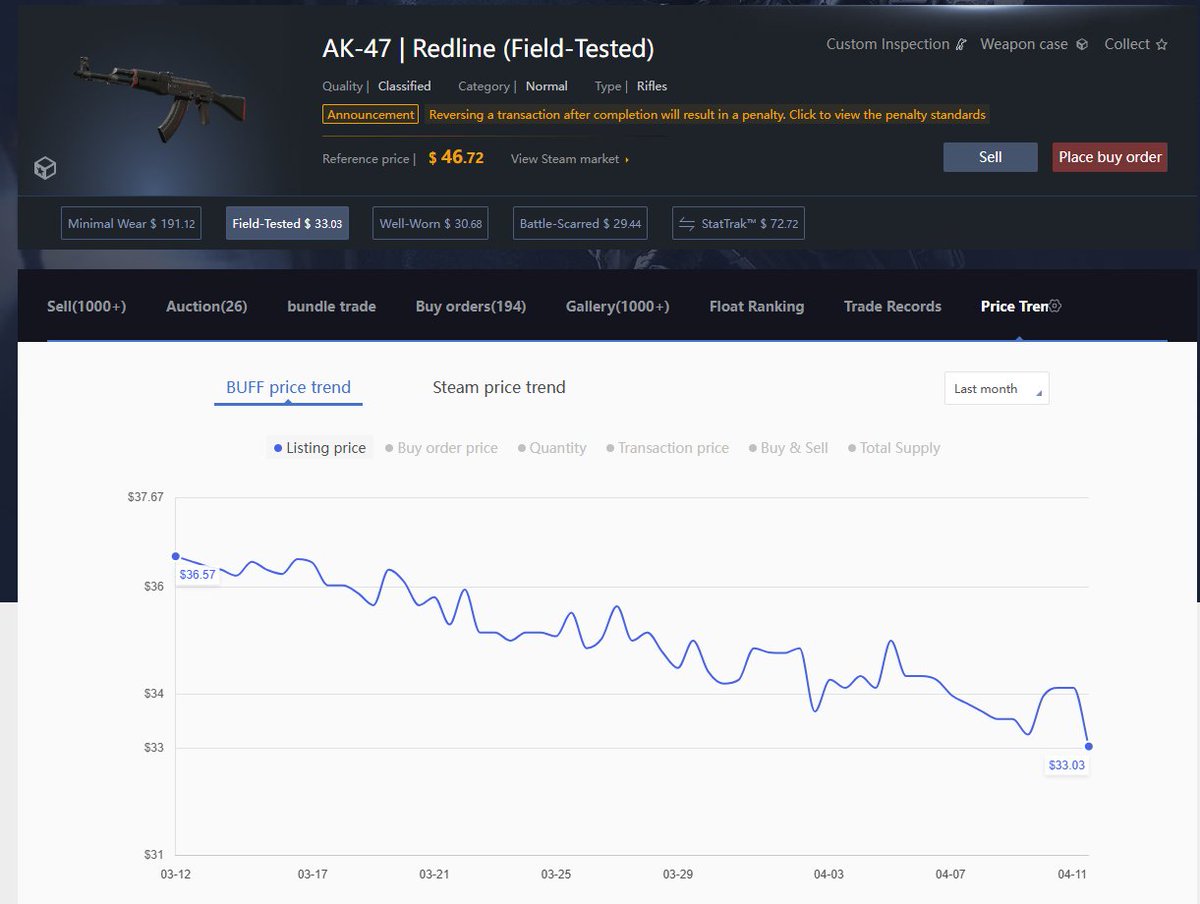Click the 3D cube inspect icon
This screenshot has height=904, width=1200.
45,168
